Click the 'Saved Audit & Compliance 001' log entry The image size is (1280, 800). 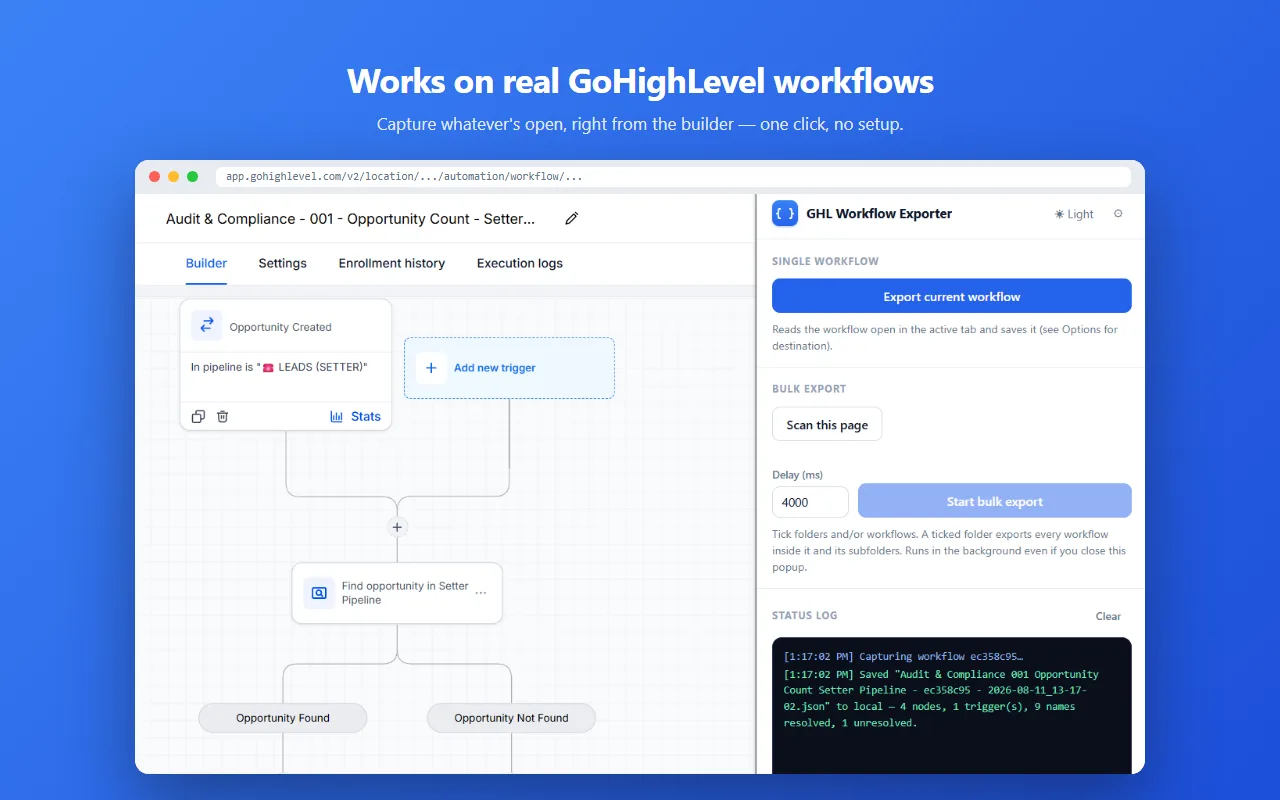click(x=941, y=698)
